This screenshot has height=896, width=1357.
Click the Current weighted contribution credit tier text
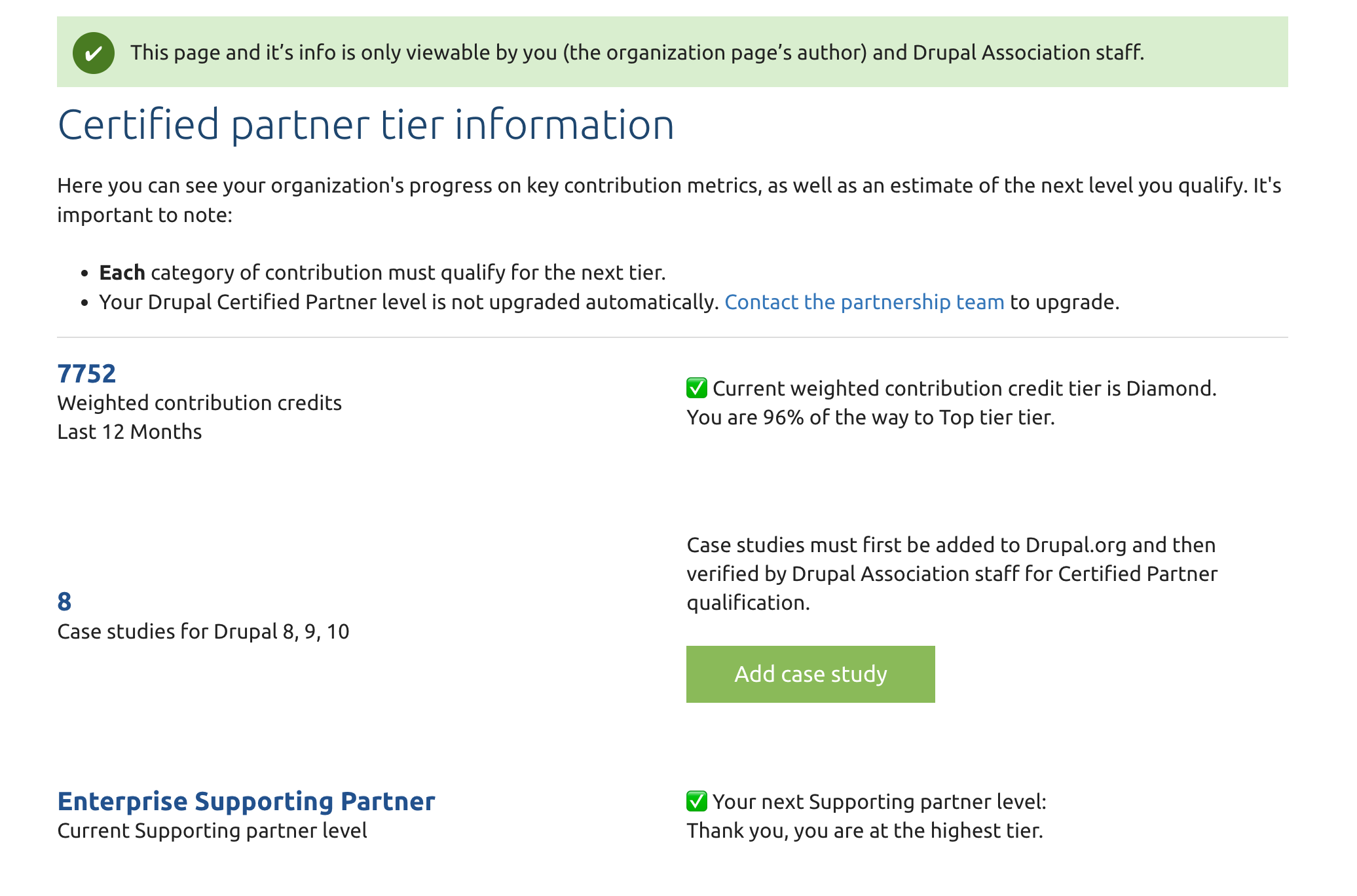pos(964,388)
